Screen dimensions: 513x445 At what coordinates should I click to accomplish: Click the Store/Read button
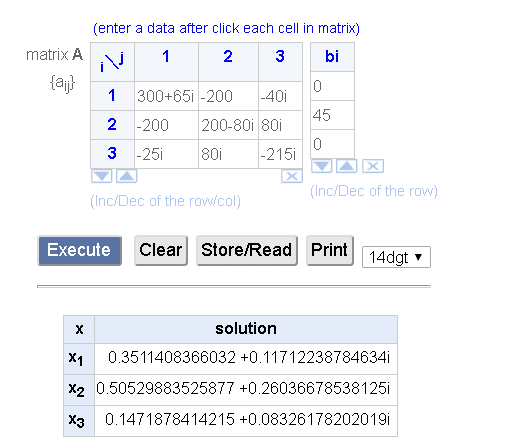(247, 251)
